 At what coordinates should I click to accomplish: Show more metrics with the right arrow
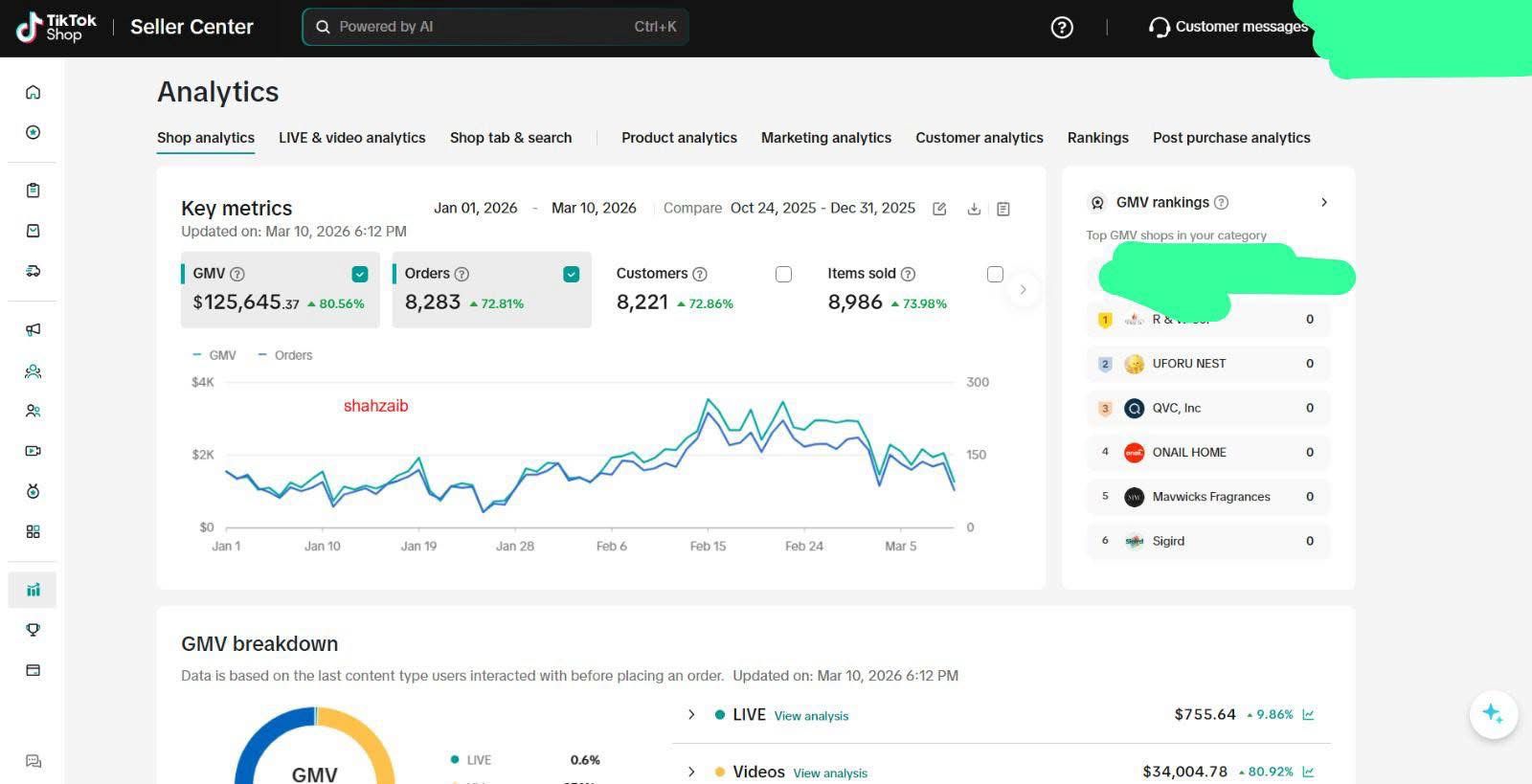coord(1023,289)
